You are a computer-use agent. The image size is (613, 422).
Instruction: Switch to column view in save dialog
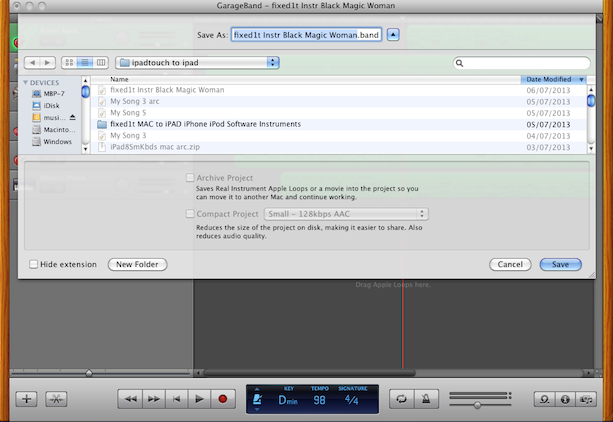tap(101, 63)
